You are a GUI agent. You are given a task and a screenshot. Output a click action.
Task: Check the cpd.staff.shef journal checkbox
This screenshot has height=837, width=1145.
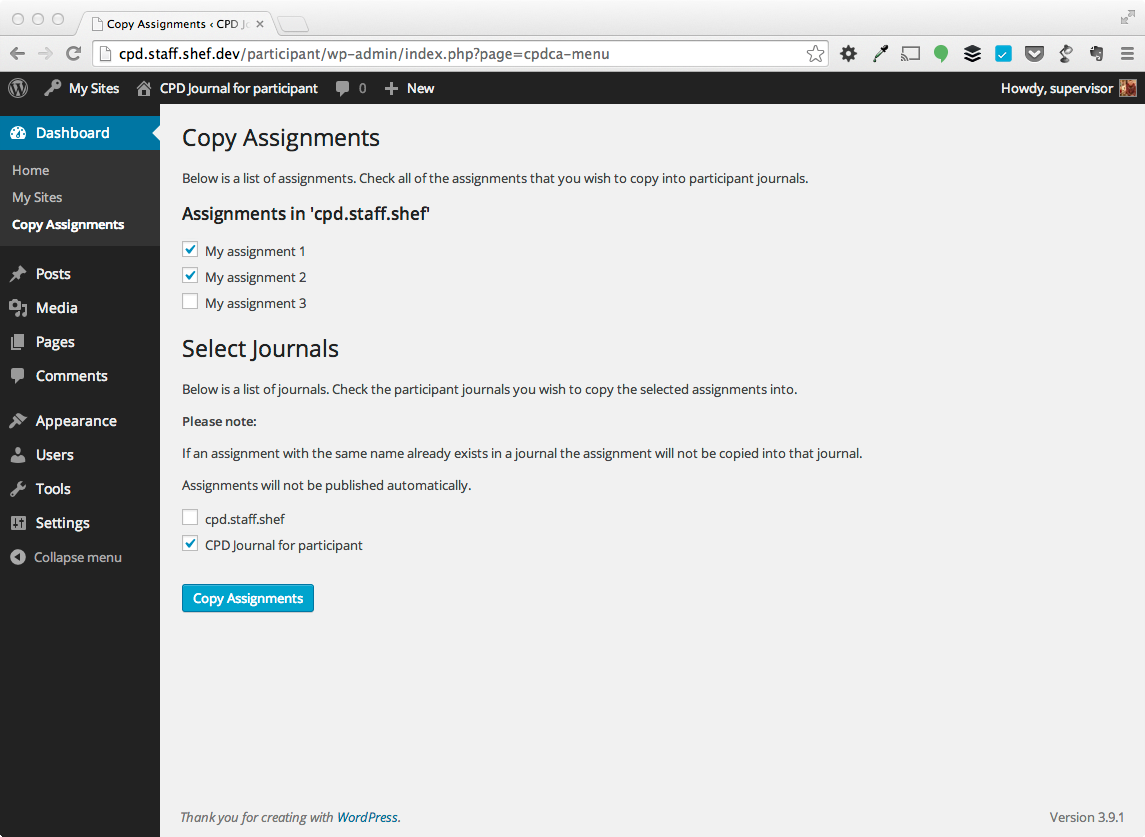(190, 518)
